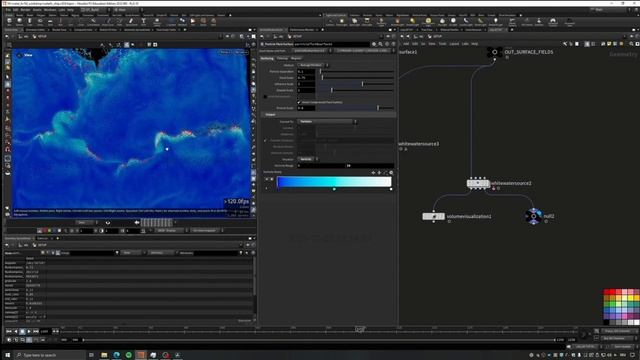The height and width of the screenshot is (360, 640).
Task: Play the timeline forward
Action: [29, 331]
